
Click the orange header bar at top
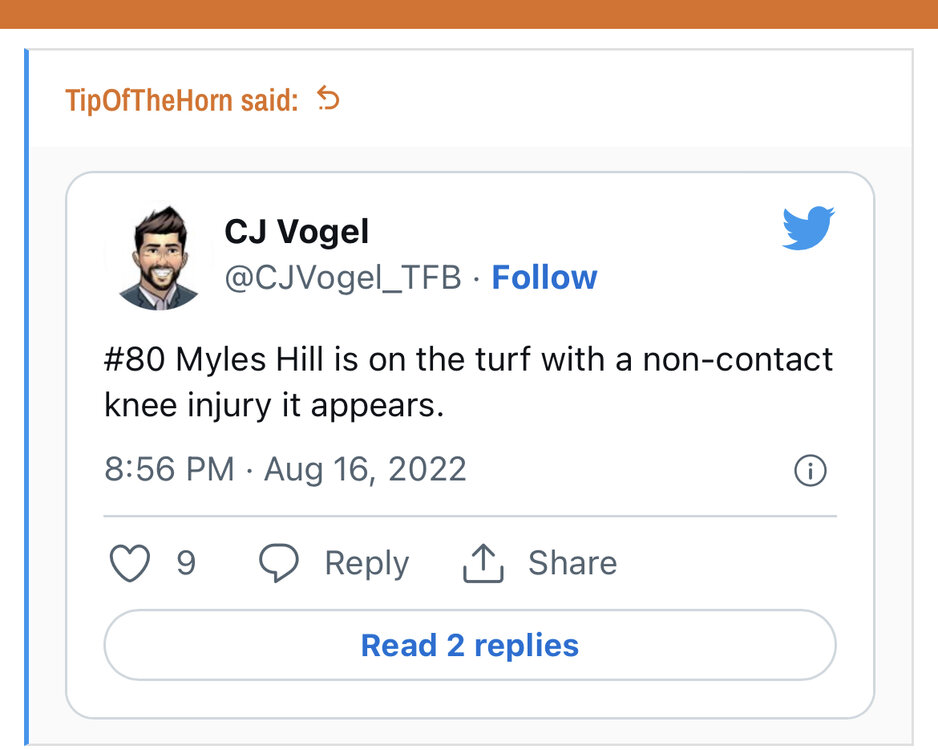[469, 13]
